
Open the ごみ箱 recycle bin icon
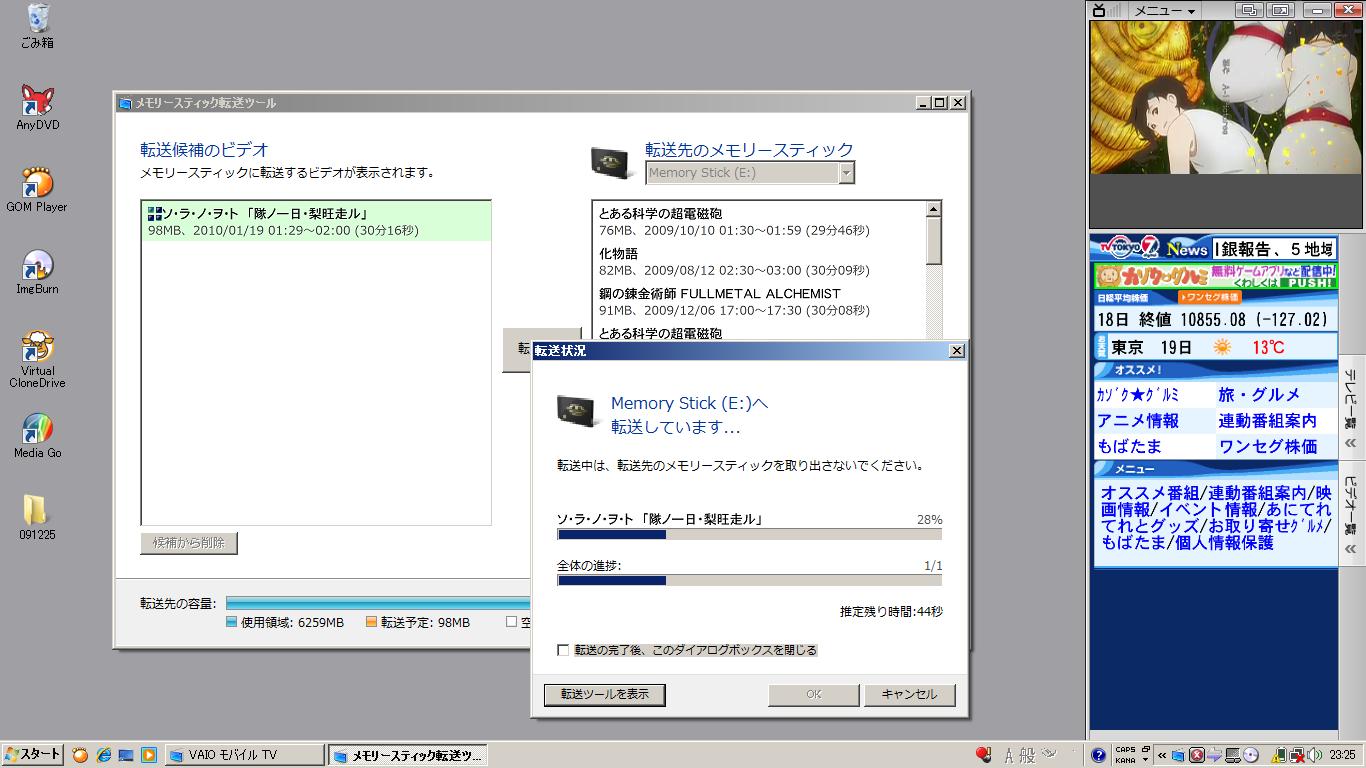tap(38, 26)
